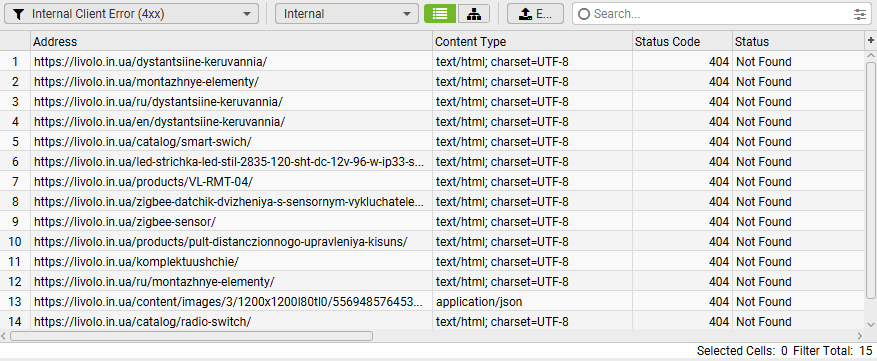The width and height of the screenshot is (877, 361).
Task: Click the Content Type column header
Action: pos(532,41)
